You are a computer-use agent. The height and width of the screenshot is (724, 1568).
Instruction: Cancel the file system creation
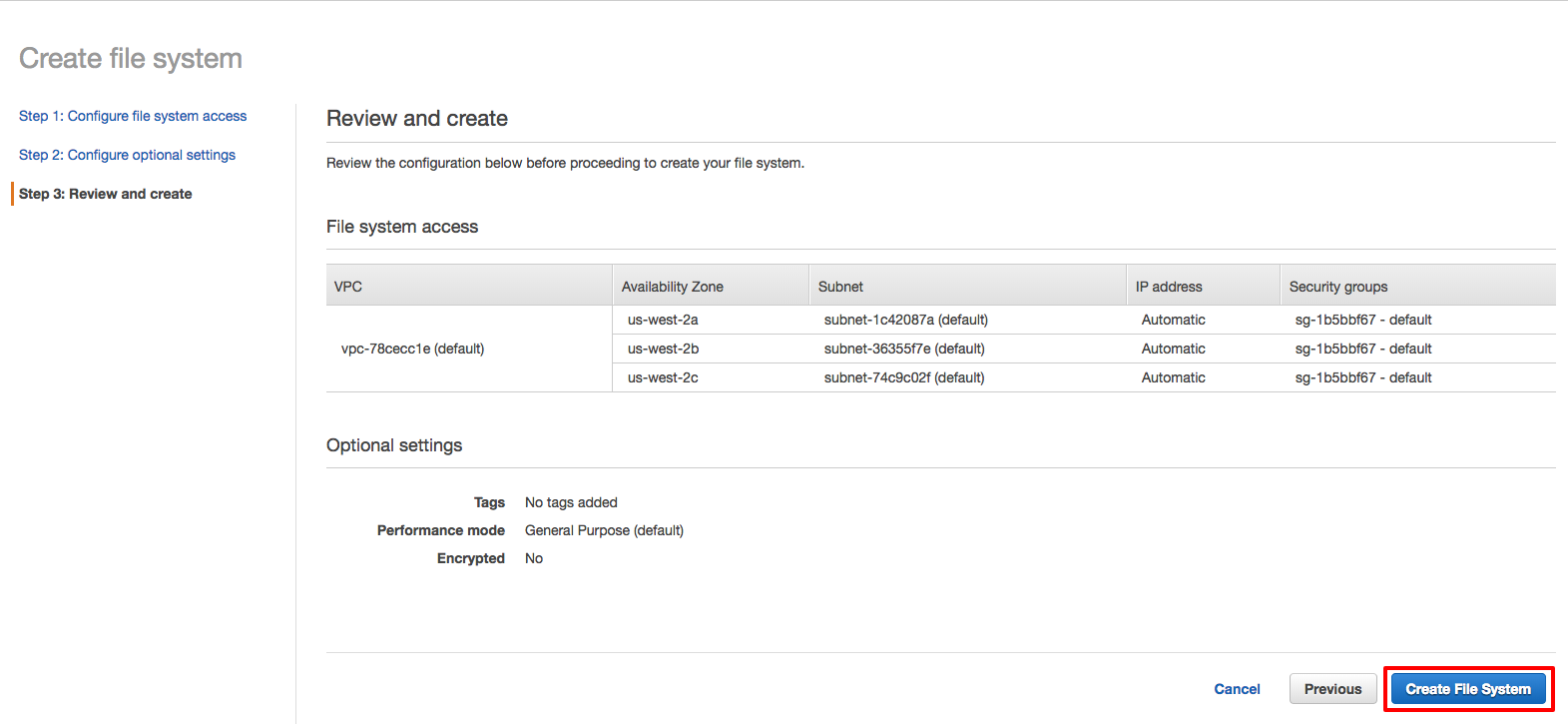pos(1237,689)
